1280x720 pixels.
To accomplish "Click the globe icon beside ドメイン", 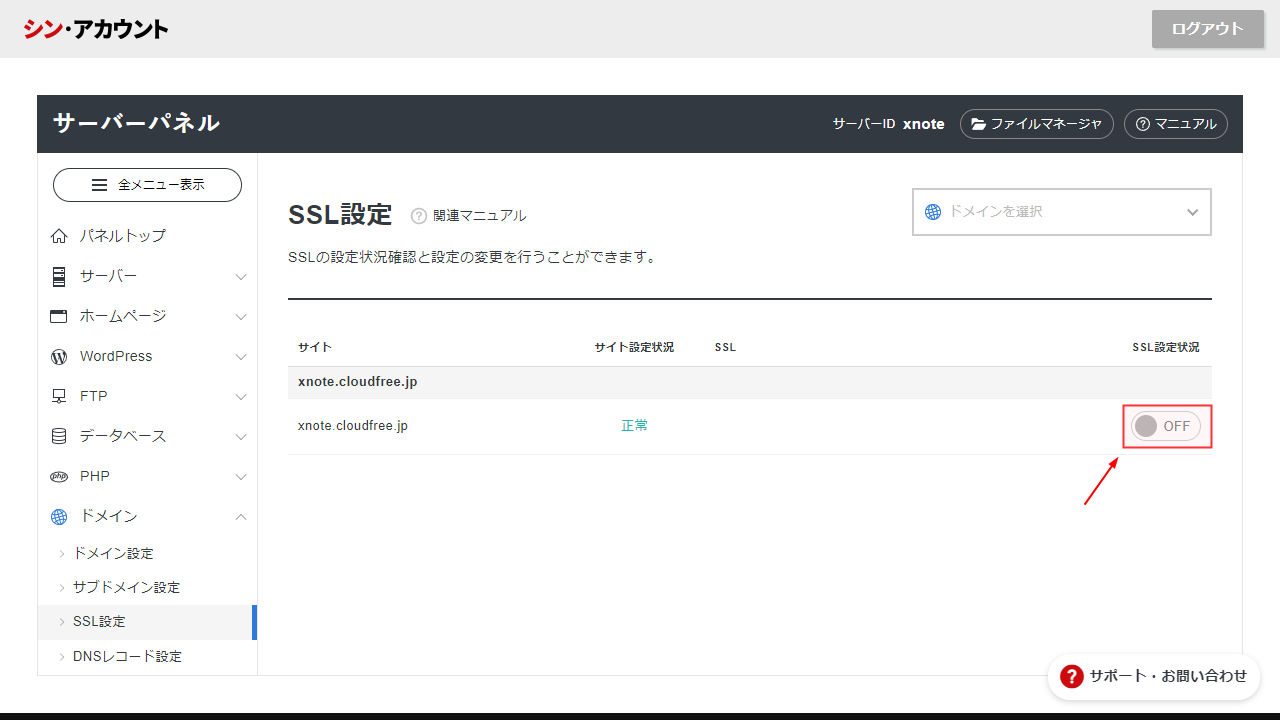I will (59, 516).
